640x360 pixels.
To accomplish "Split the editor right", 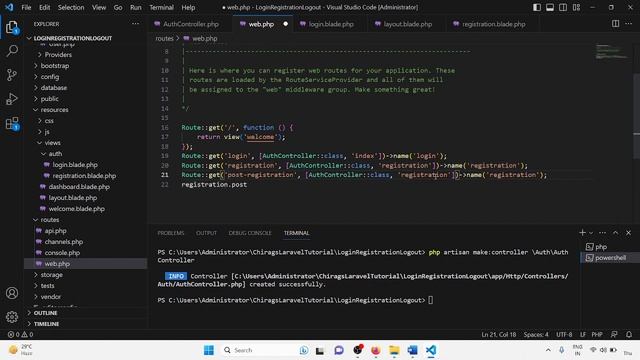I will pos(616,24).
